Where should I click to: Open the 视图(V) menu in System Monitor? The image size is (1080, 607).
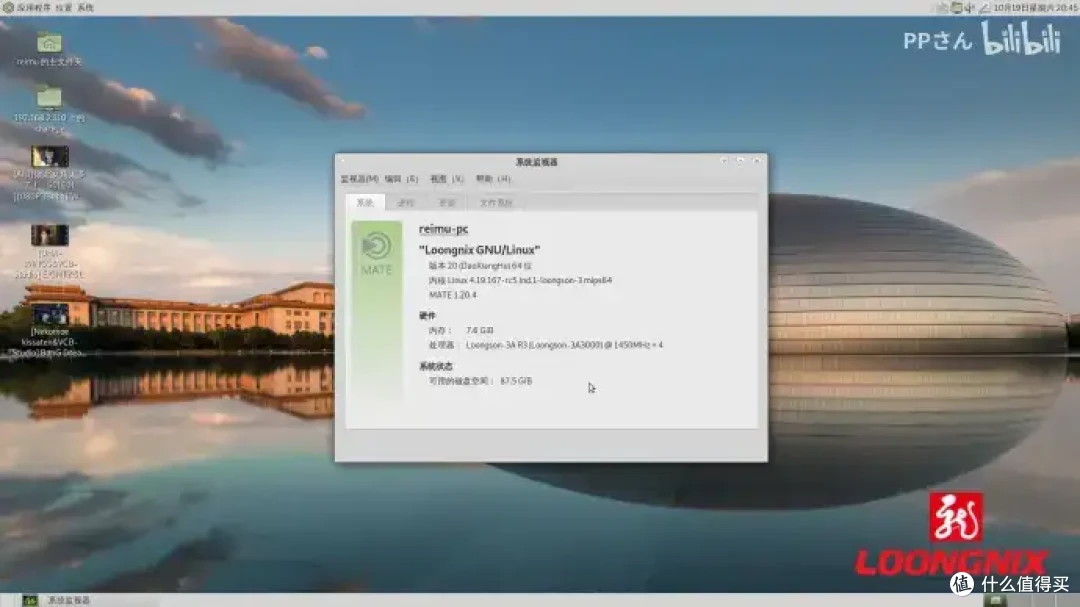click(x=446, y=178)
